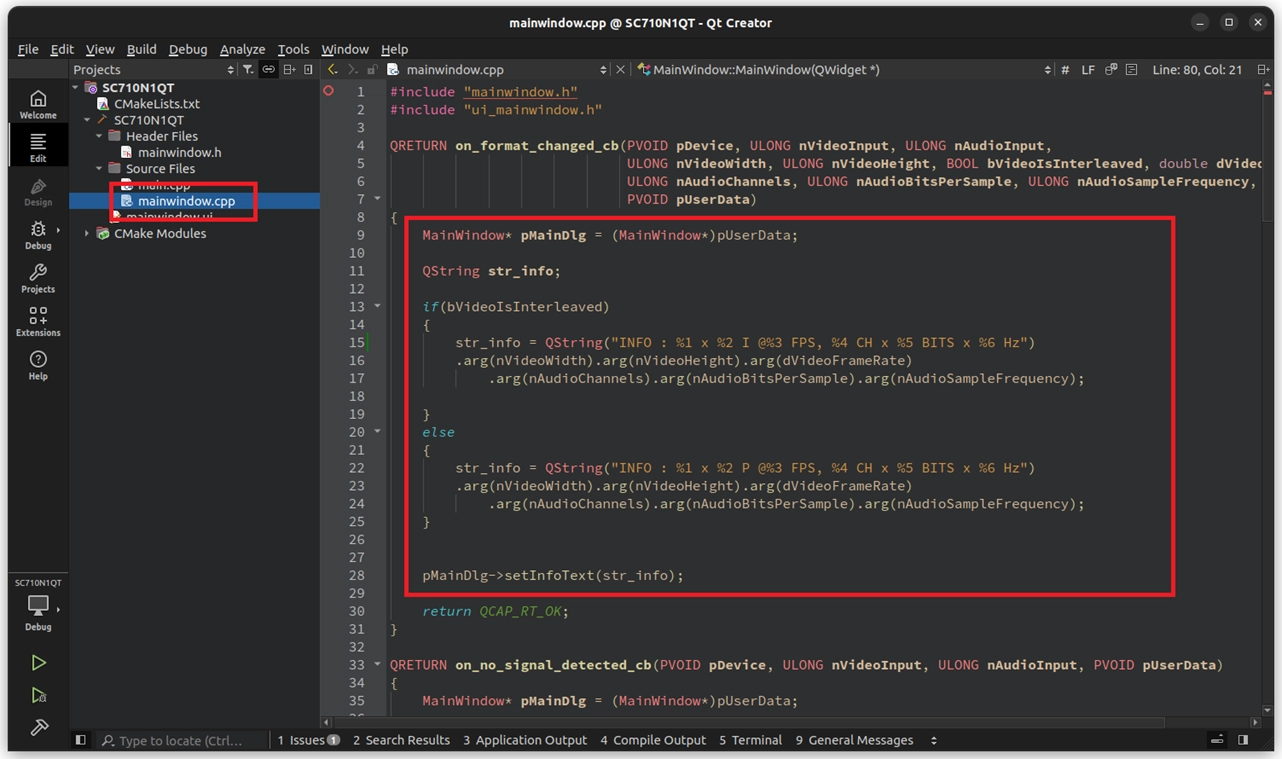Open the project tree filter icon
This screenshot has width=1282, height=759.
pyautogui.click(x=248, y=69)
